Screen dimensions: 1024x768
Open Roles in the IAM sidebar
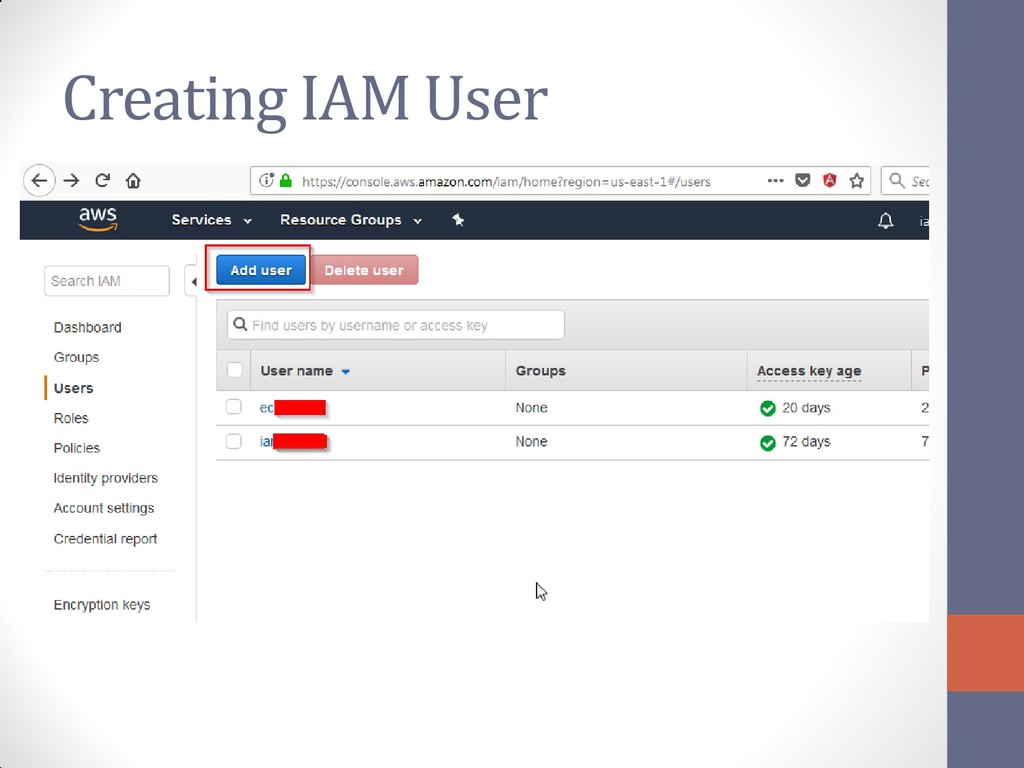[x=71, y=418]
